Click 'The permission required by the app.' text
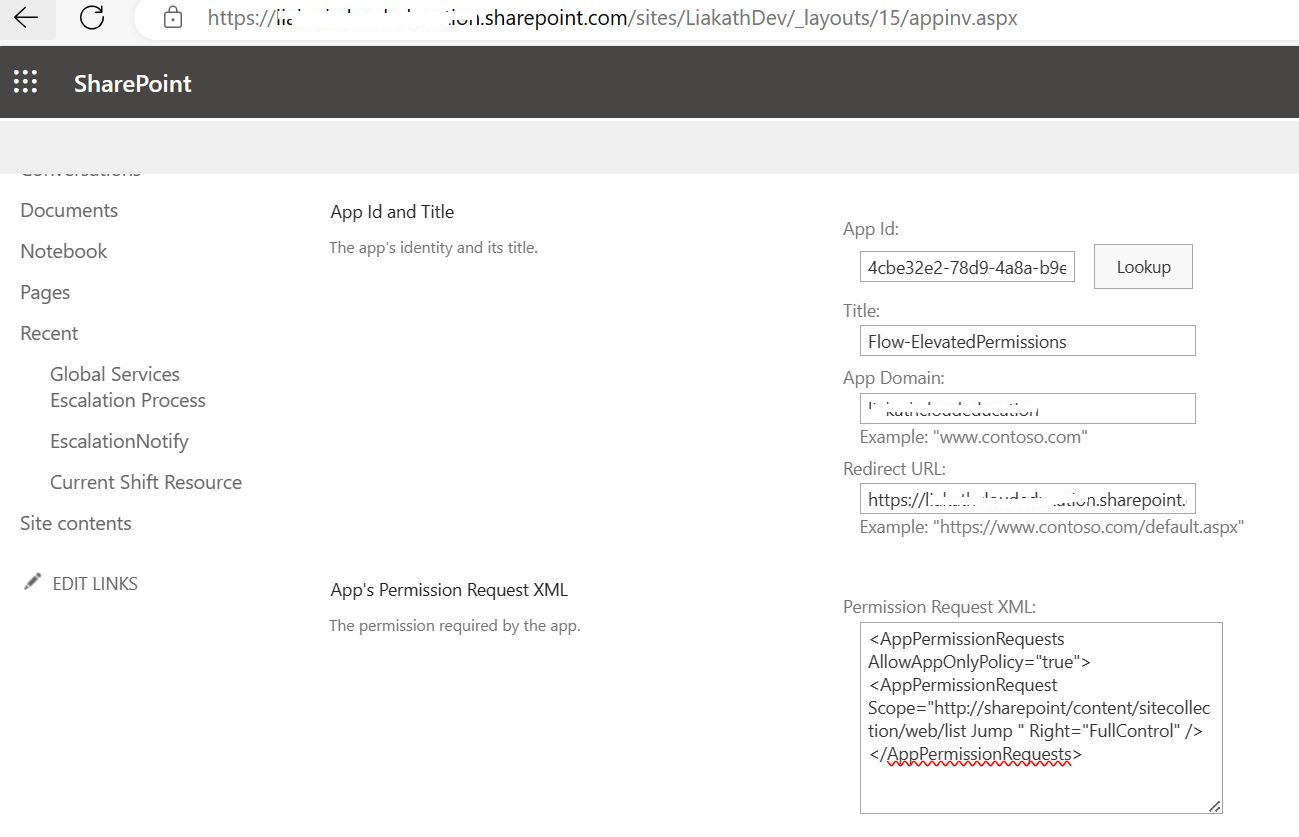The height and width of the screenshot is (837, 1299). point(455,626)
